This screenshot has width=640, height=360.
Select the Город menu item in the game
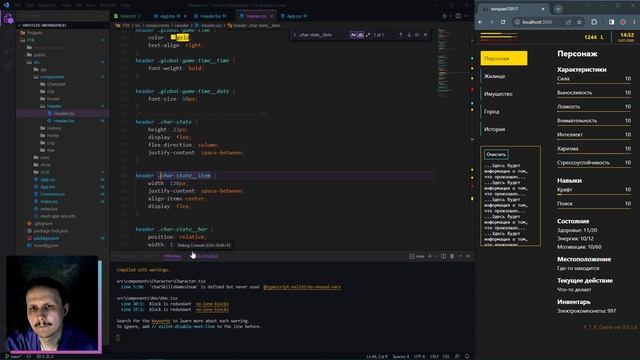(x=504, y=111)
